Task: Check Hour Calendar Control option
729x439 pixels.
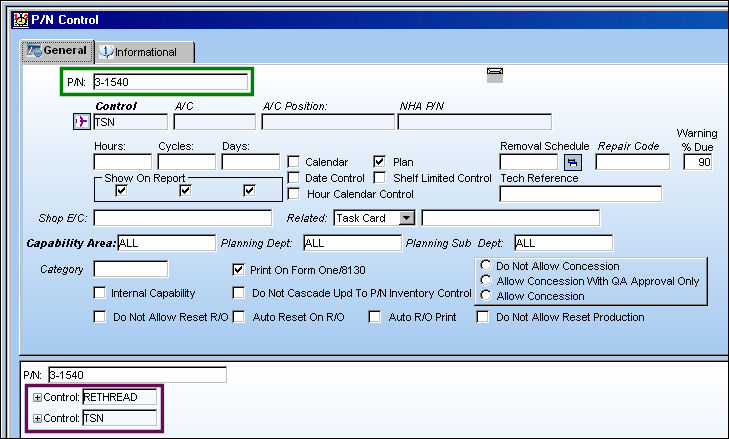Action: [293, 193]
